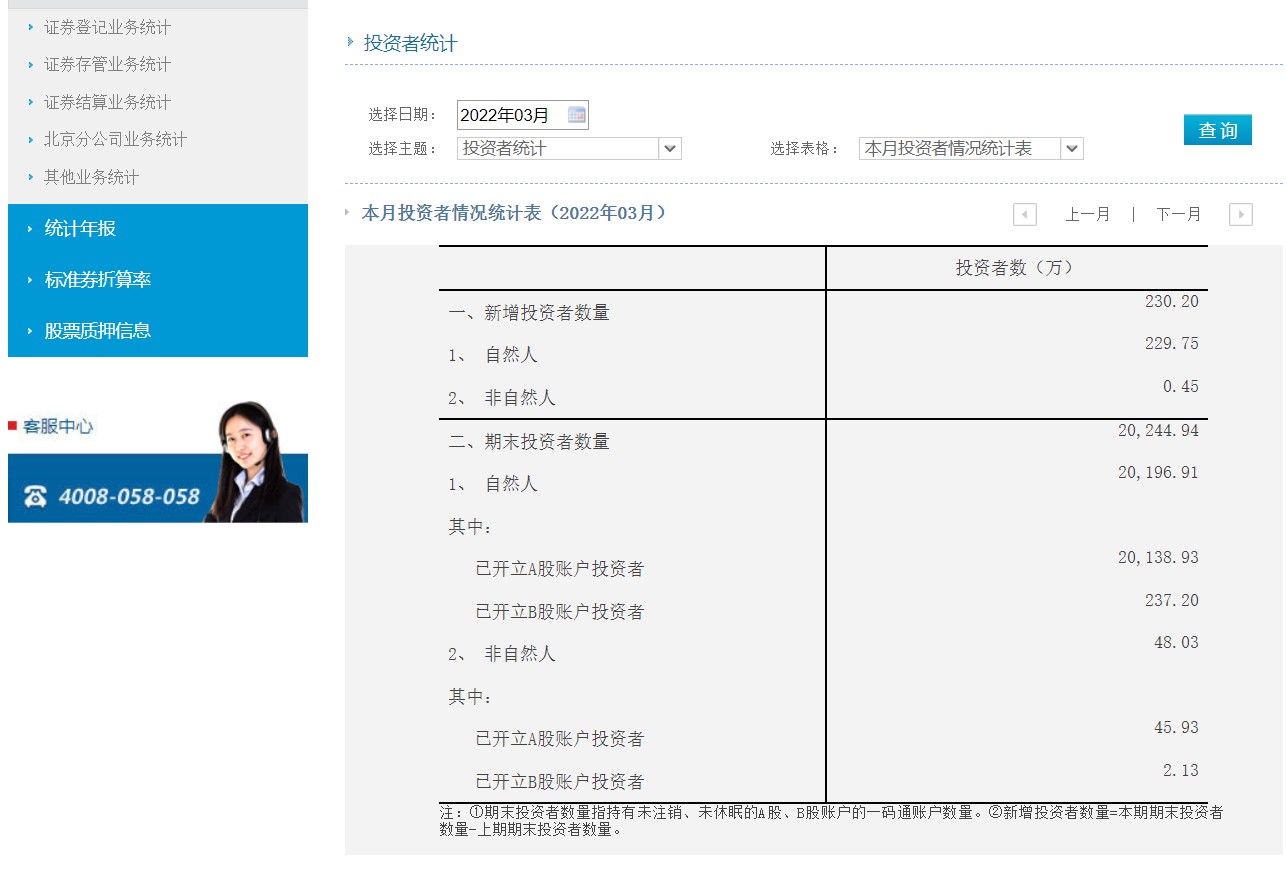Click the left arrow icon beside 上一月
Image resolution: width=1287 pixels, height=870 pixels.
click(1024, 213)
